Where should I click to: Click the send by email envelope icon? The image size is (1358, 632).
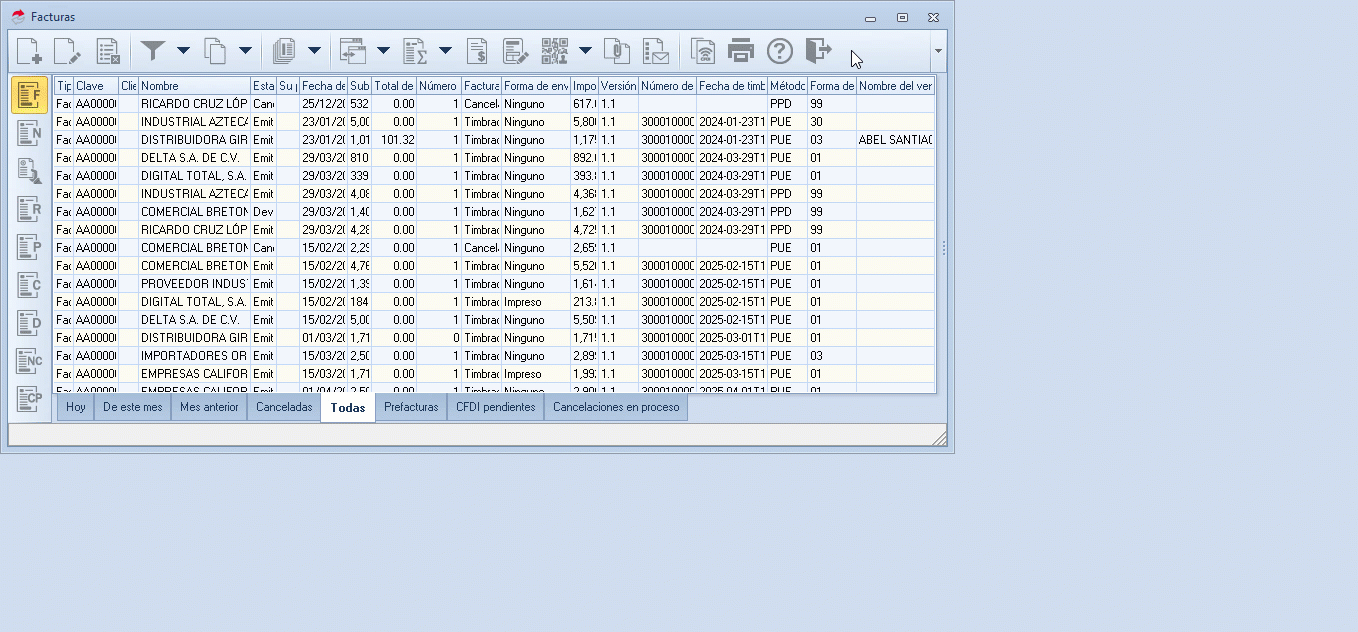coord(656,51)
